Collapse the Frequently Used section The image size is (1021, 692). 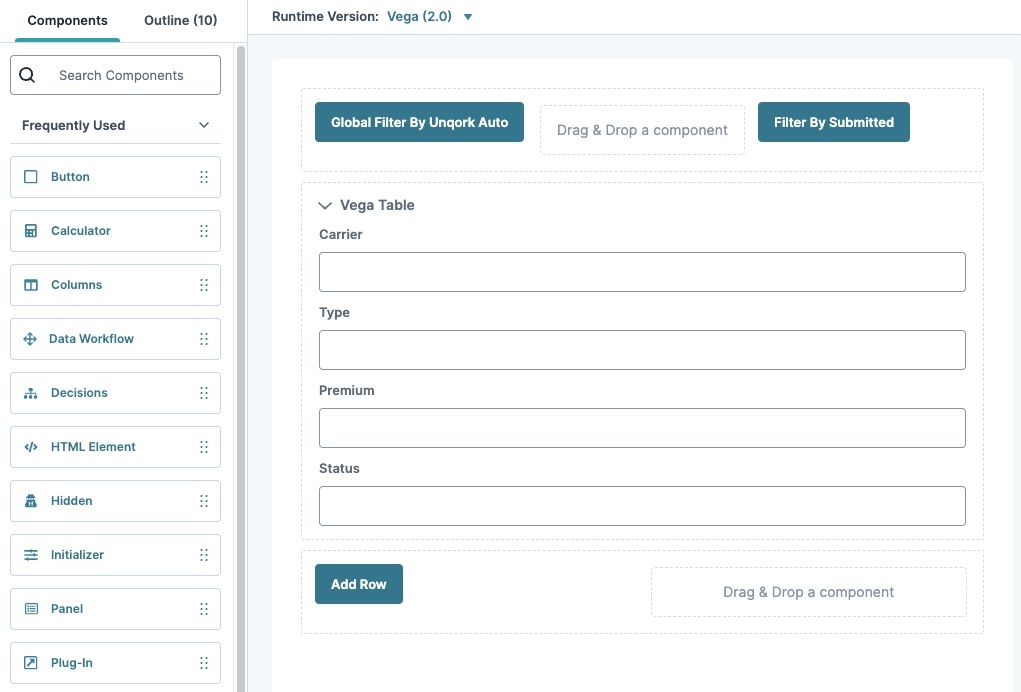tap(204, 125)
